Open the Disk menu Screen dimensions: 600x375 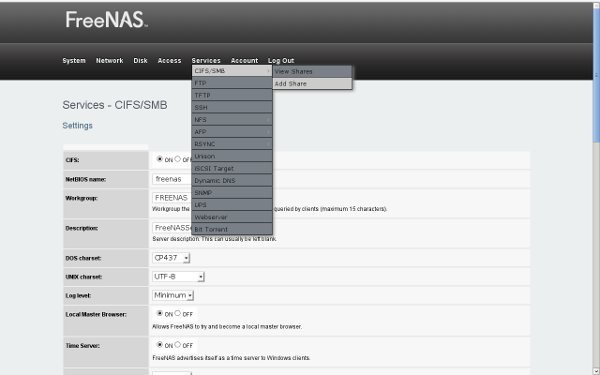pos(140,60)
